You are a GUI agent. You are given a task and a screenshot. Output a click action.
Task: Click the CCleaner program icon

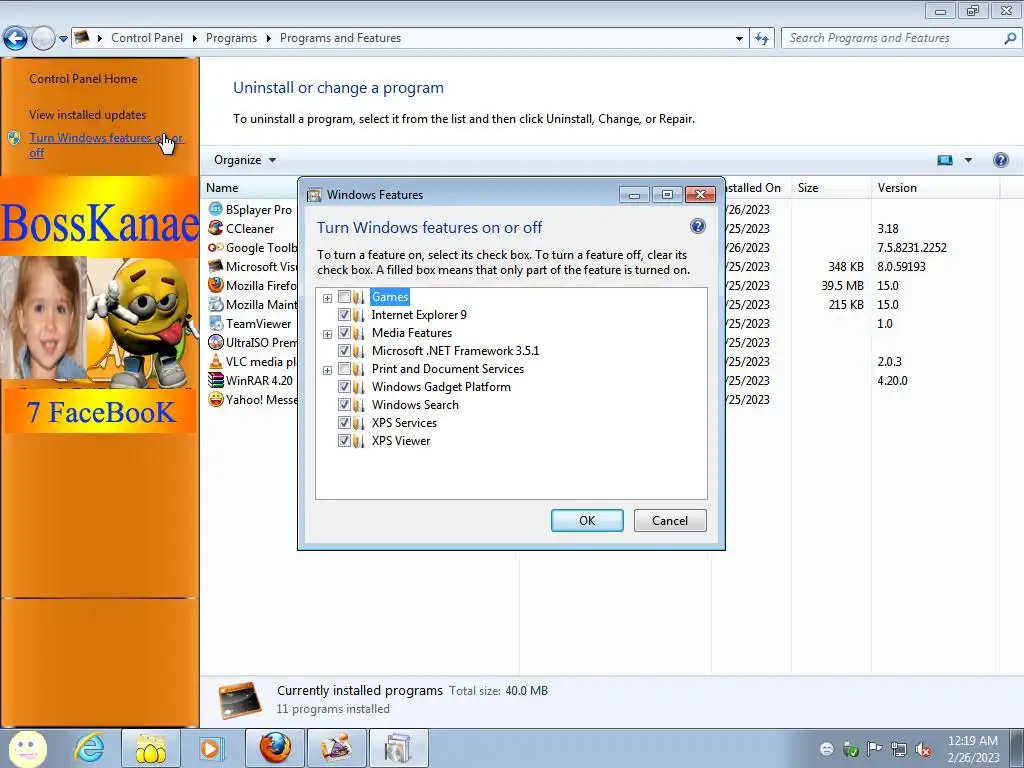(x=216, y=228)
